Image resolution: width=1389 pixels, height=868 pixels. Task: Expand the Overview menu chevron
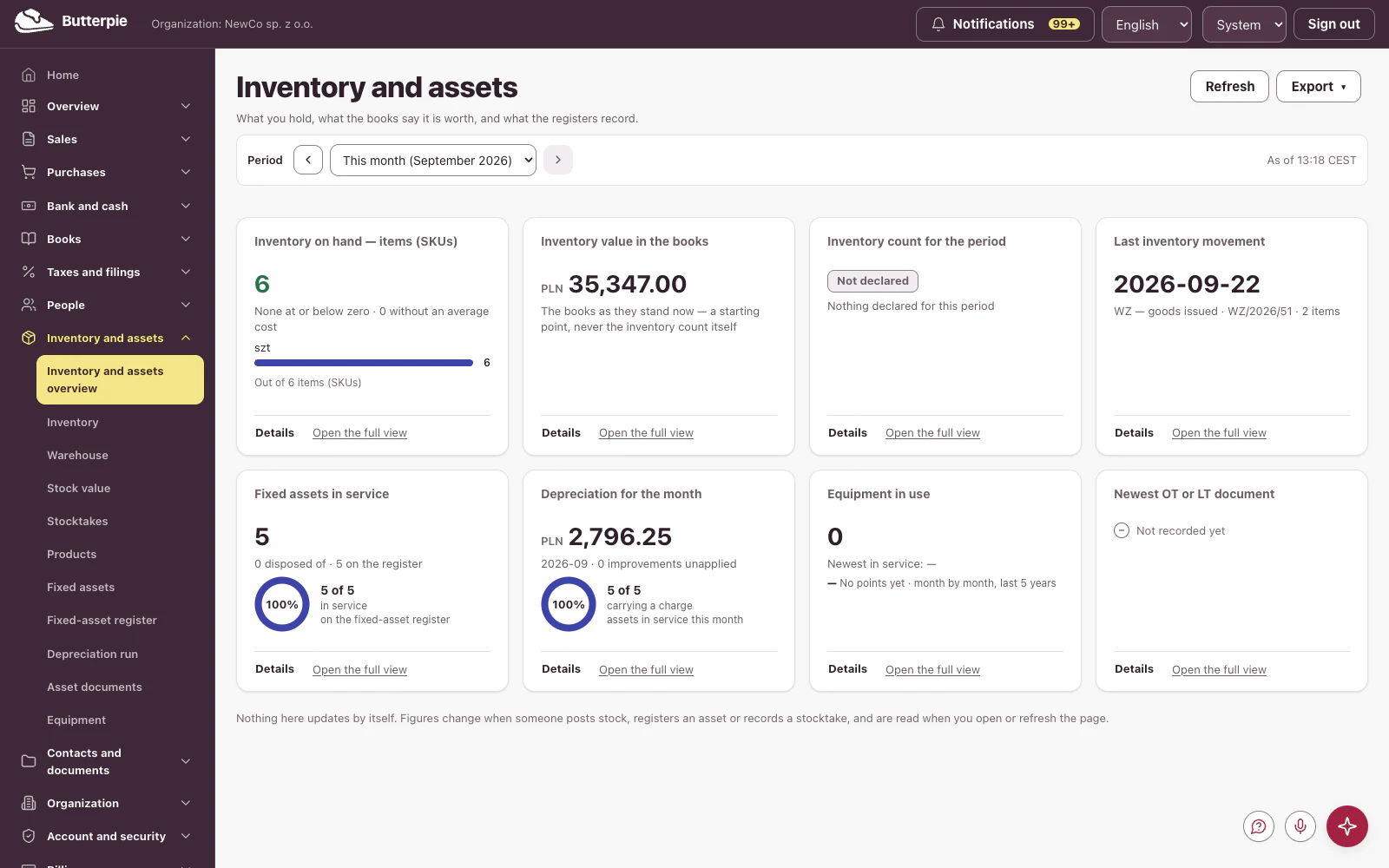click(186, 106)
